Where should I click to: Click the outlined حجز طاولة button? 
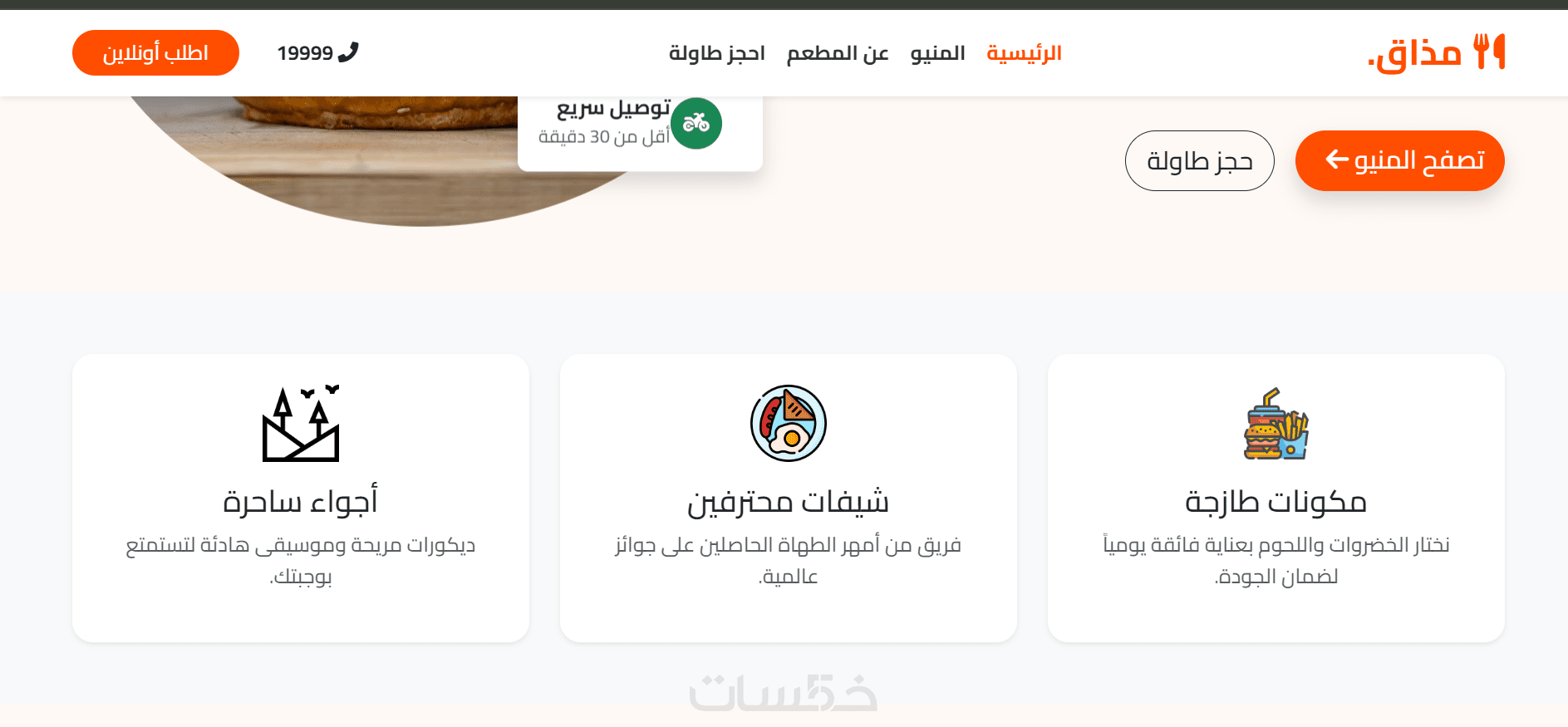tap(1199, 160)
